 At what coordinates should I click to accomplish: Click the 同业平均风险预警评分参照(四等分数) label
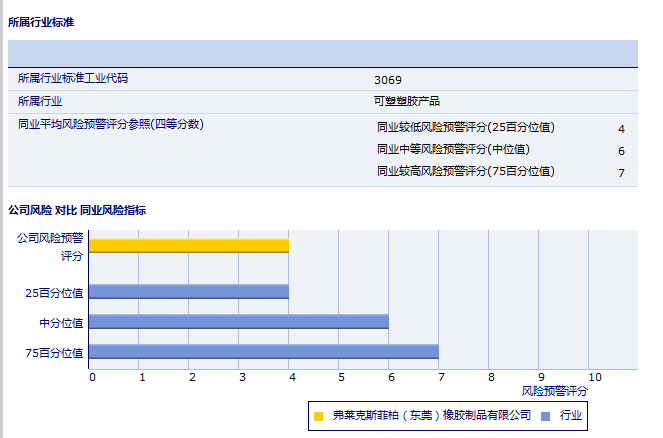click(111, 125)
